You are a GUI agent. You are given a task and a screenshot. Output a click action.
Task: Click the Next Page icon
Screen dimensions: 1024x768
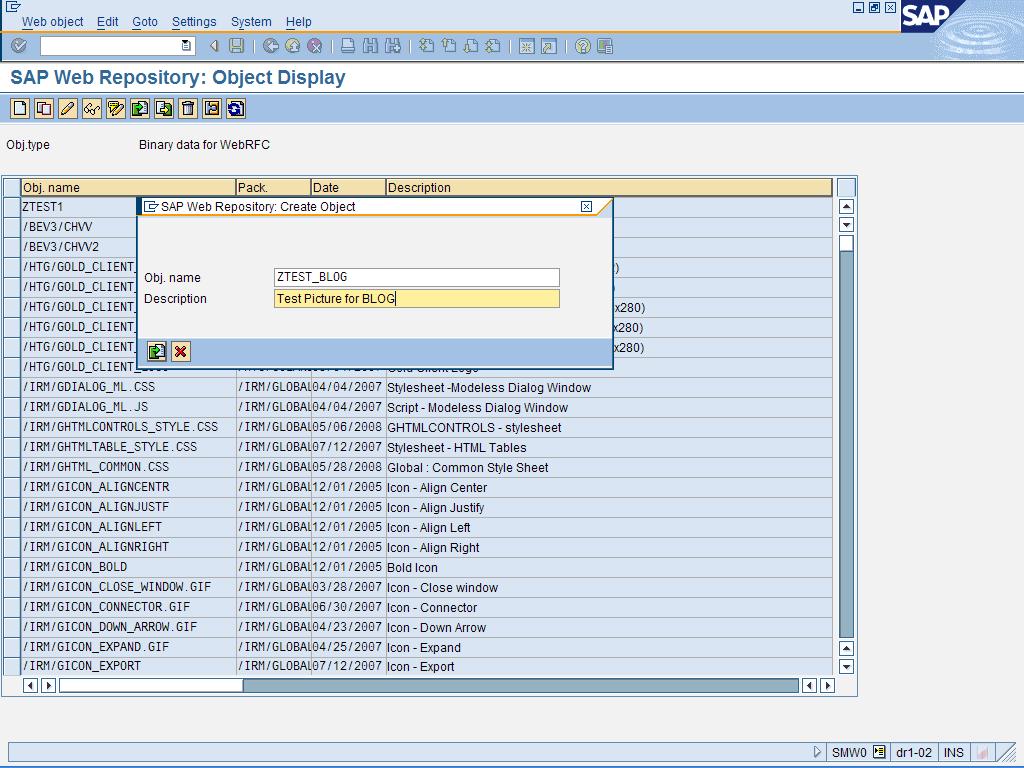(x=471, y=46)
